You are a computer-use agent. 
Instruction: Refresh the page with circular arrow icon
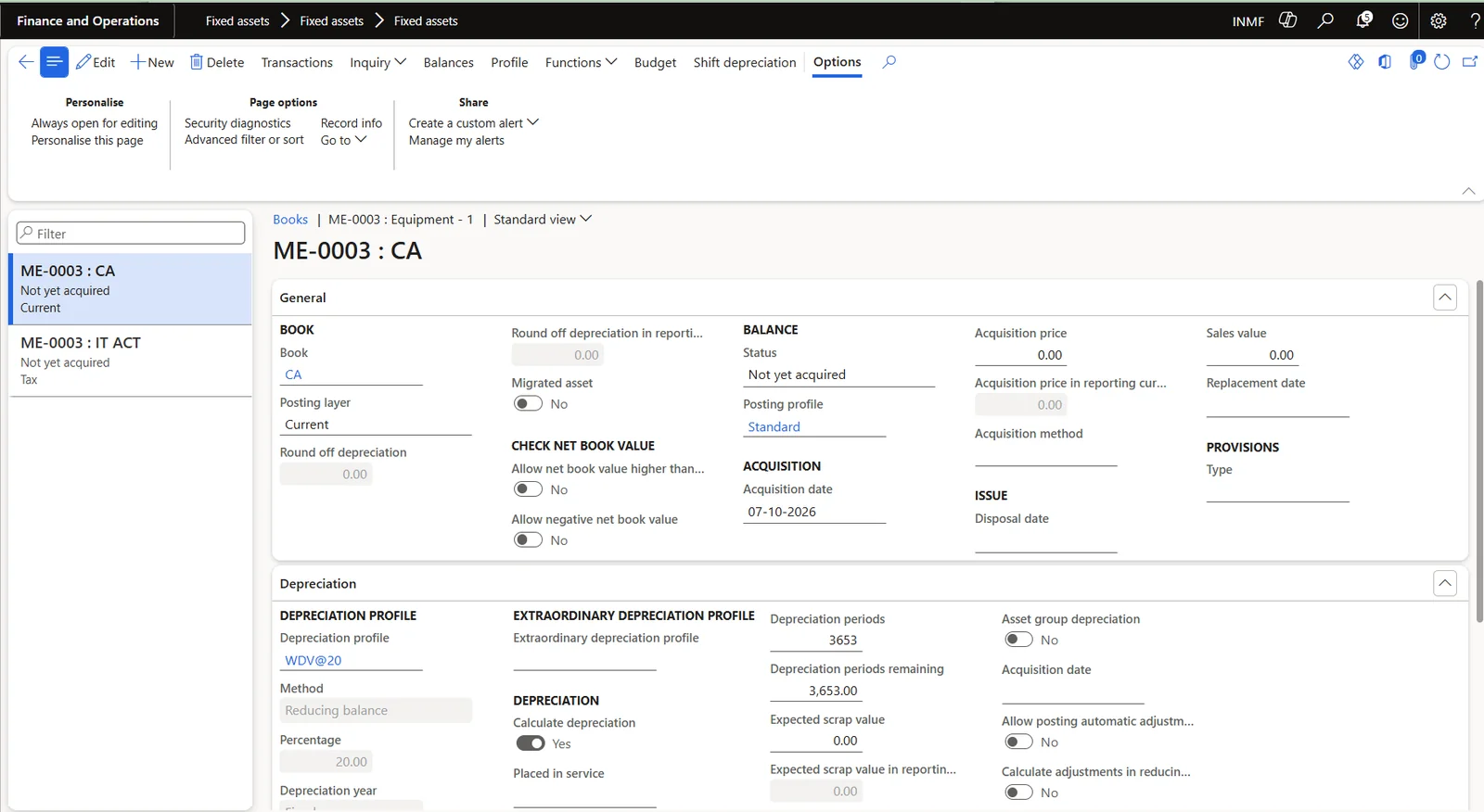coord(1441,62)
